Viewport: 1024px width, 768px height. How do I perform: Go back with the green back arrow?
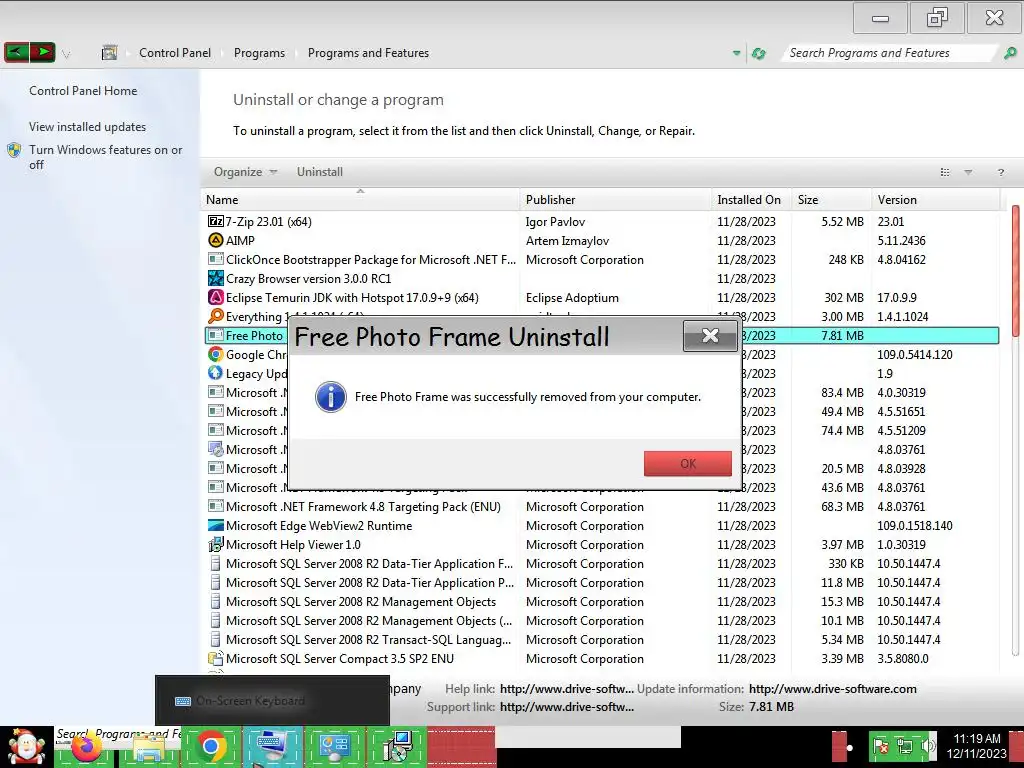pos(16,52)
